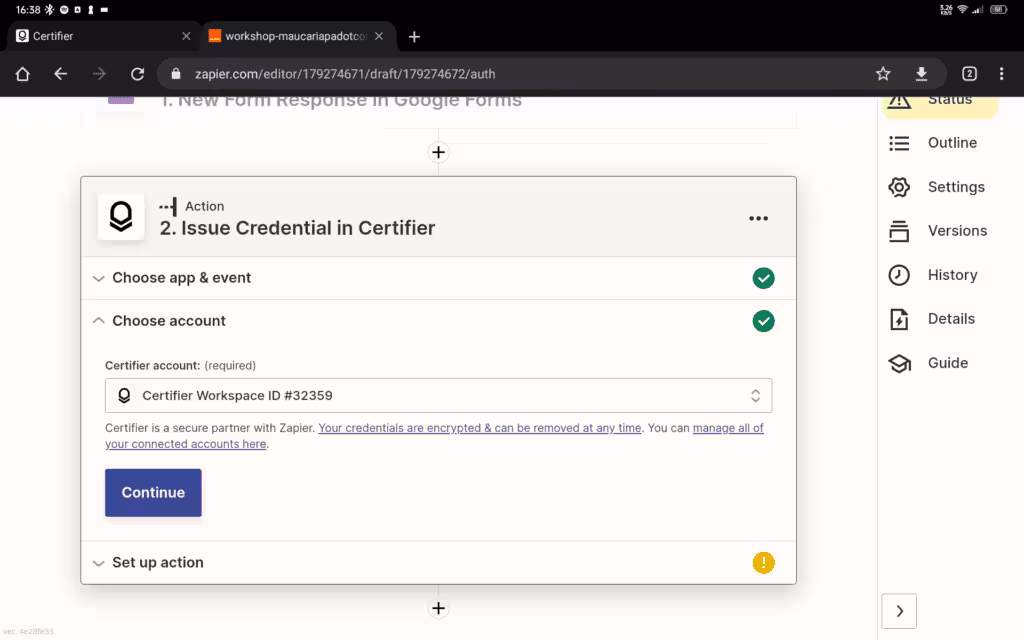The image size is (1024, 640).
Task: Bookmark this page with the star icon
Action: [883, 74]
